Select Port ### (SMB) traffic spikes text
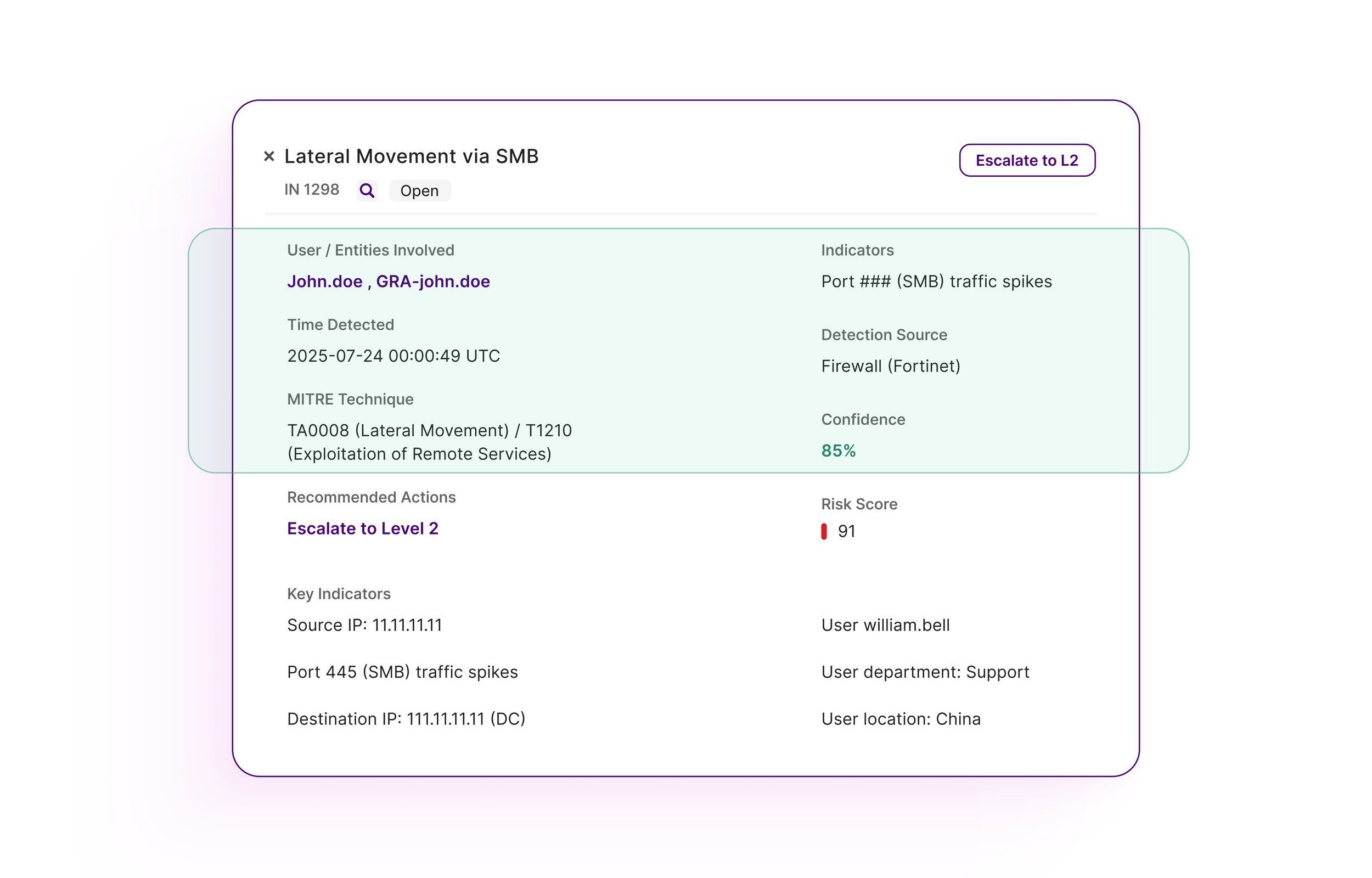This screenshot has height=878, width=1372. (x=936, y=282)
